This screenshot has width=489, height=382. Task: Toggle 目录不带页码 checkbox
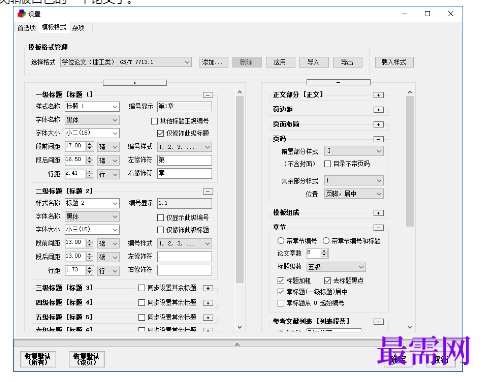pyautogui.click(x=328, y=164)
